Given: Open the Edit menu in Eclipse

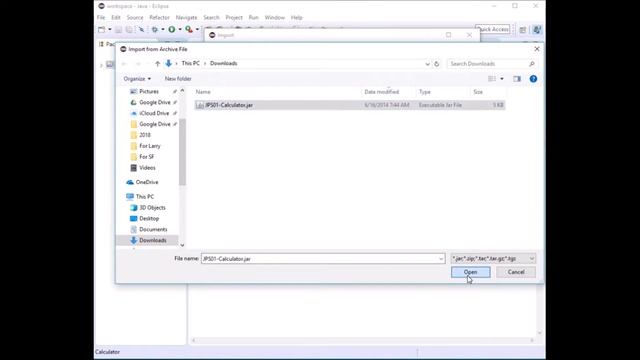Looking at the screenshot, I should coord(116,18).
